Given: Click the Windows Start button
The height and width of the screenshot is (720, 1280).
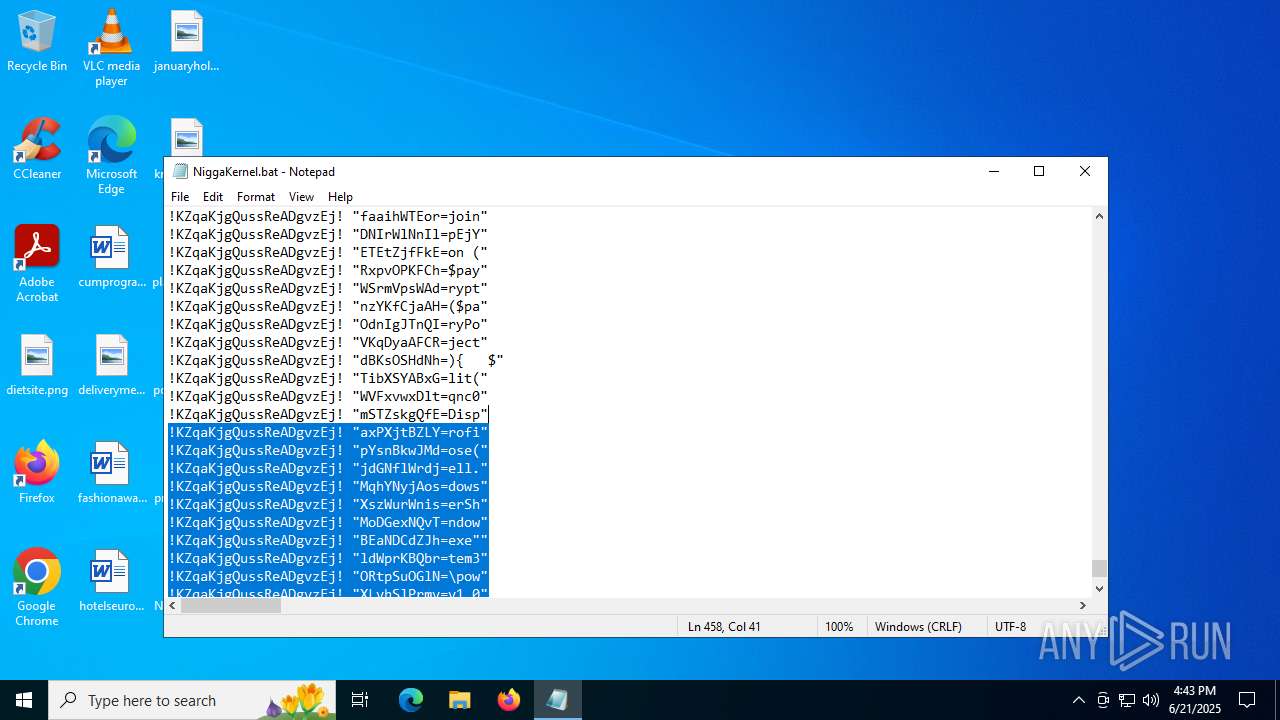Looking at the screenshot, I should (x=24, y=700).
